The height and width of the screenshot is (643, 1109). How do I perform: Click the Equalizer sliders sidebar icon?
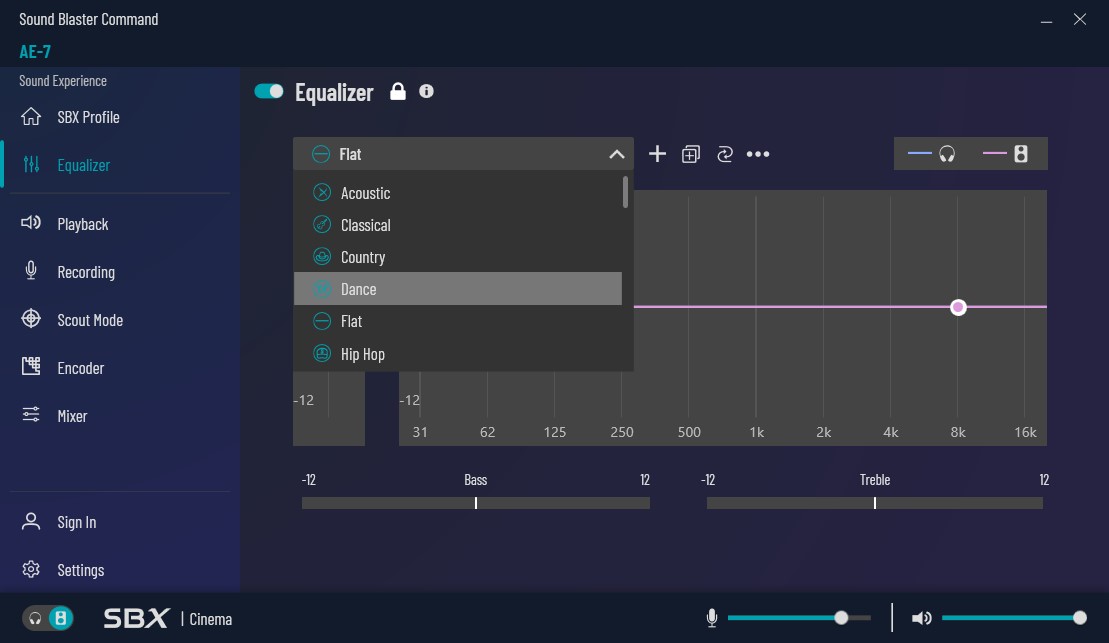point(31,164)
